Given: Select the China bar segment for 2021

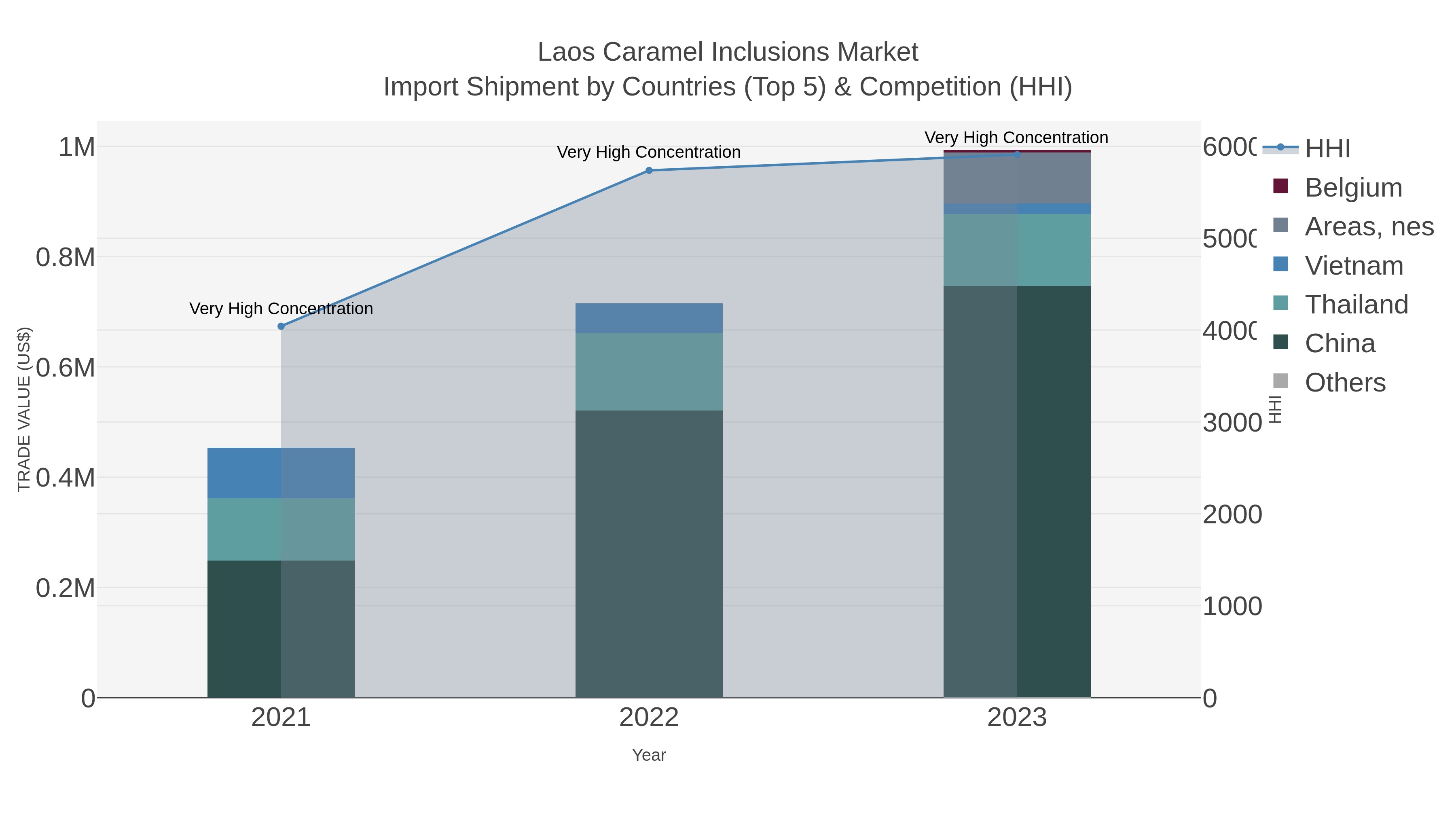Looking at the screenshot, I should (281, 629).
